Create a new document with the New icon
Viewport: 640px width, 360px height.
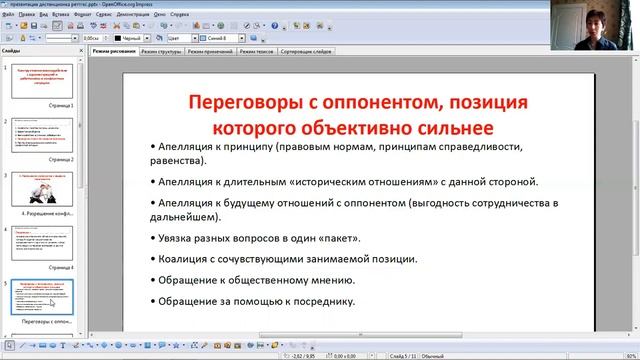[9, 26]
